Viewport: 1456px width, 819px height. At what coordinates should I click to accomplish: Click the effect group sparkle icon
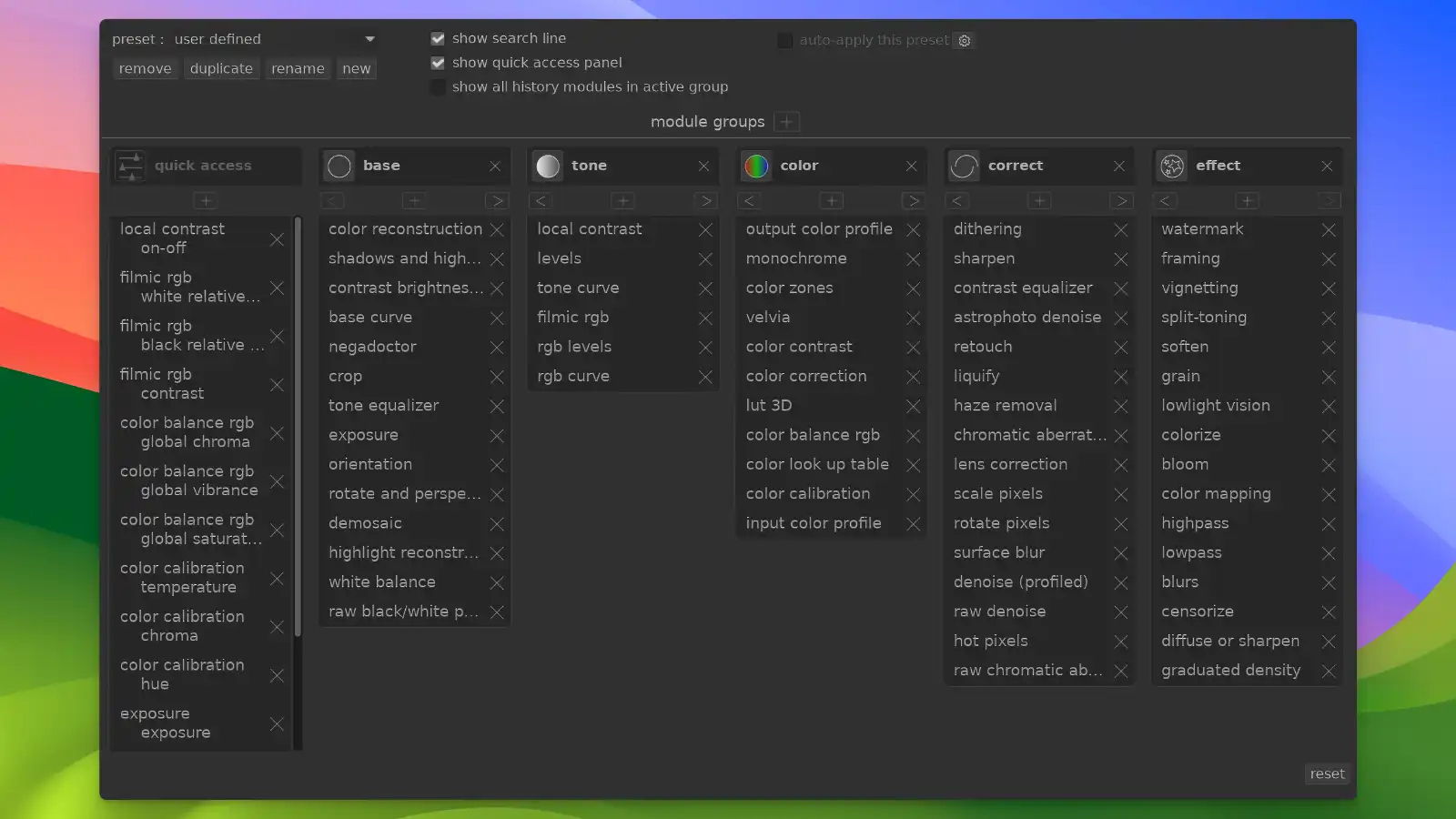[x=1172, y=166]
